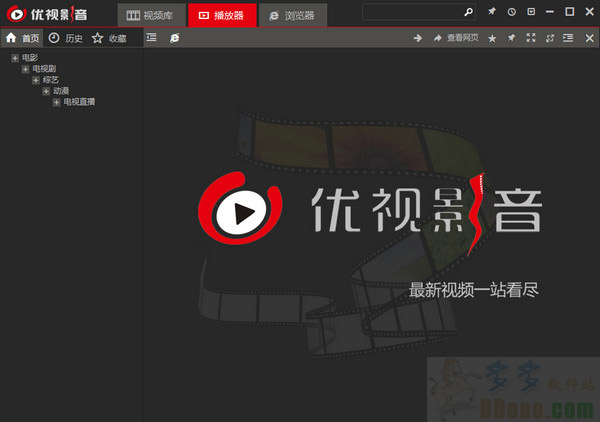Click the clock icon beside 历史
Viewport: 600px width, 422px height.
pos(54,37)
